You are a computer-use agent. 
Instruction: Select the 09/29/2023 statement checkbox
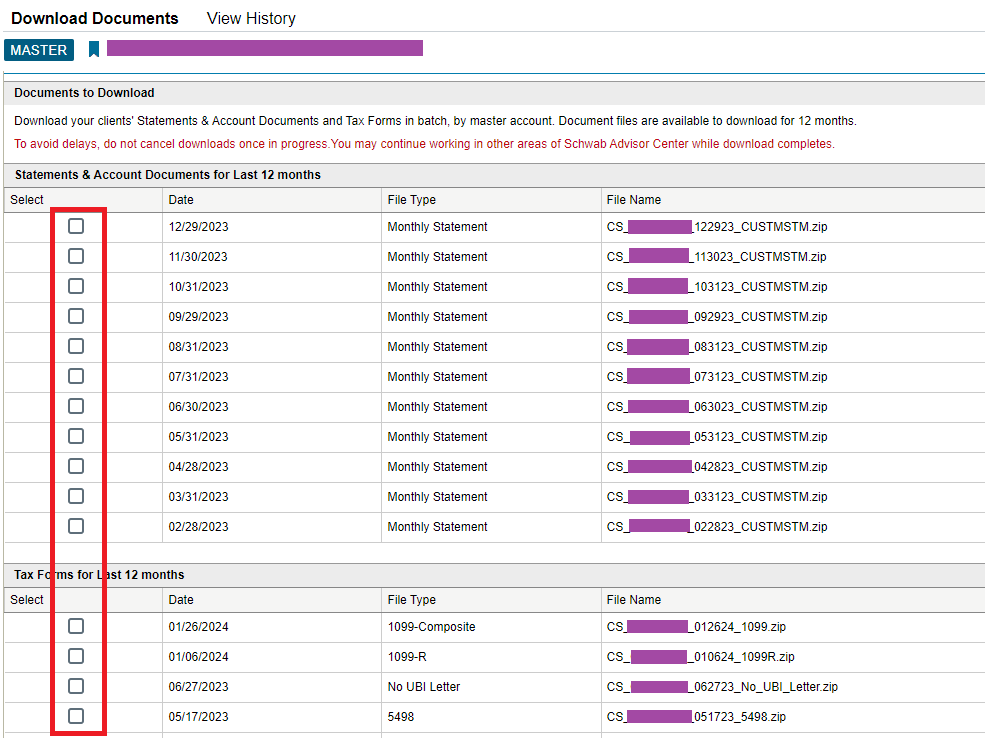[75, 316]
